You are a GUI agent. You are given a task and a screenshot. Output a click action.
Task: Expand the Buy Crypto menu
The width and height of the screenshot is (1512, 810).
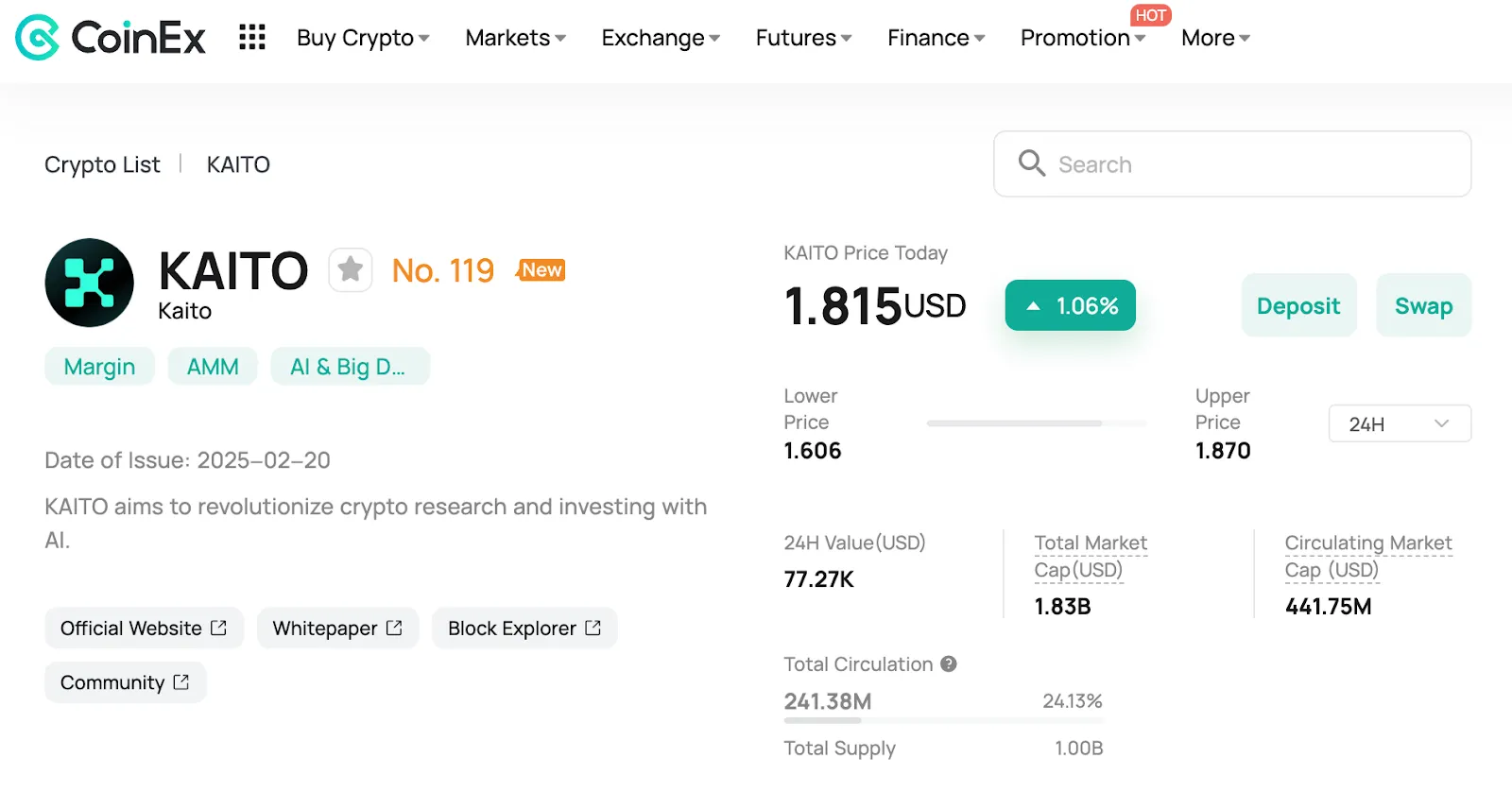point(364,38)
